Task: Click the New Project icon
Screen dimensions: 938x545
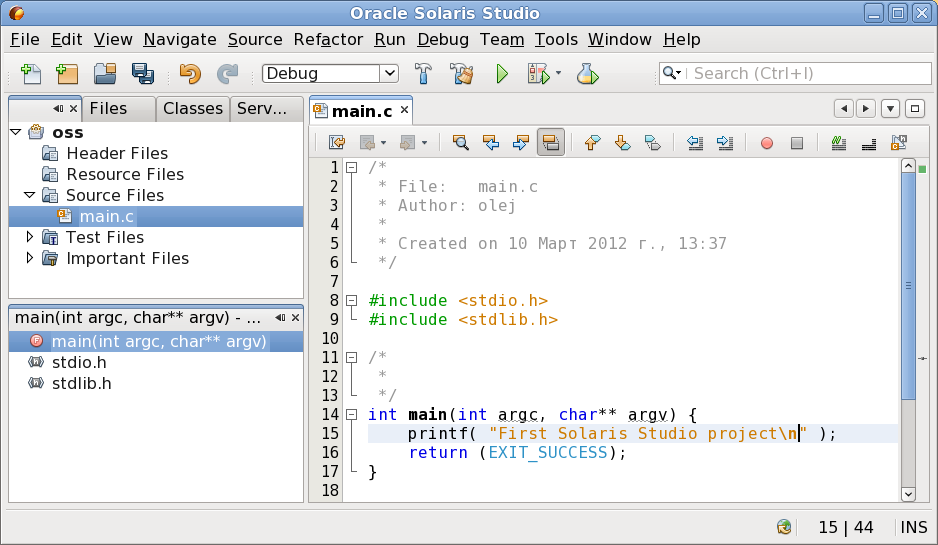Action: tap(67, 74)
